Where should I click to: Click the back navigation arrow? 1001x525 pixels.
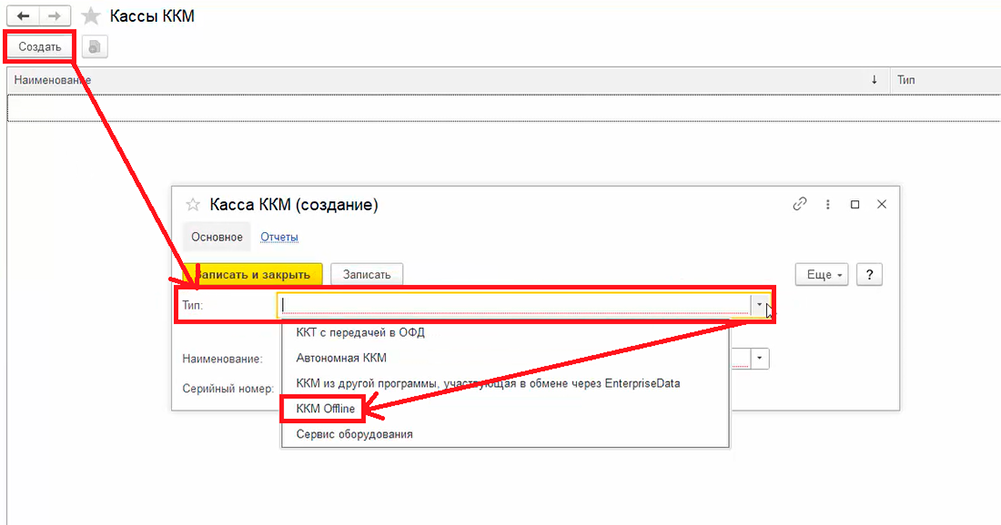click(22, 16)
